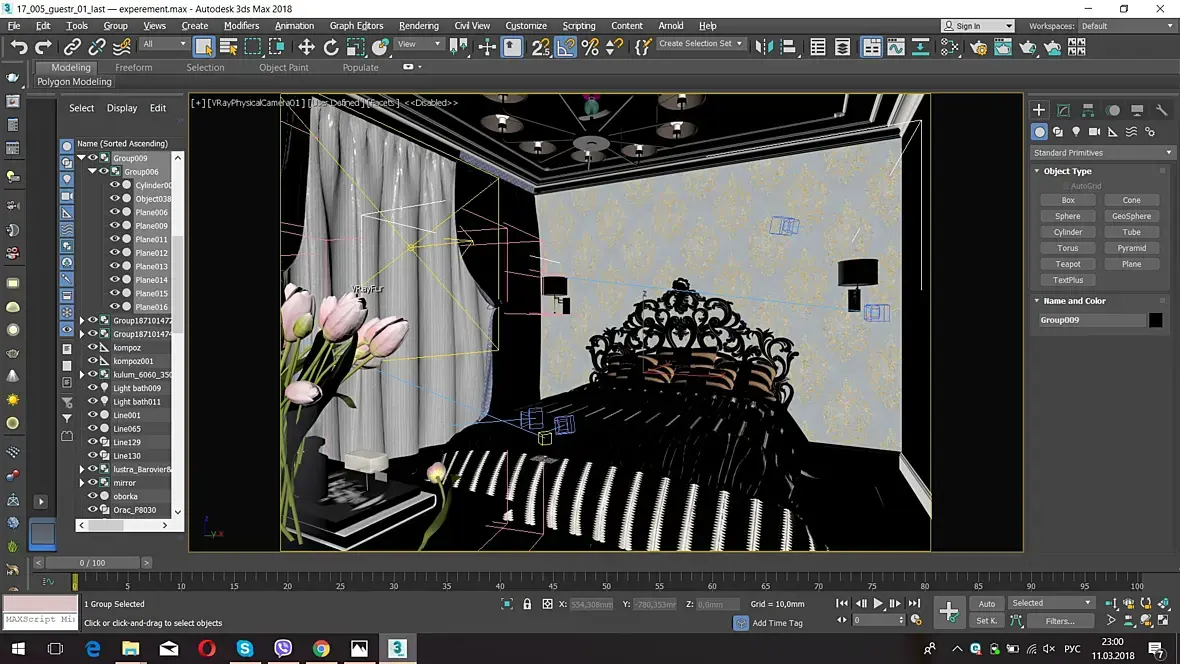This screenshot has height=664, width=1180.
Task: Open the Standard Primitives dropdown
Action: 1102,153
